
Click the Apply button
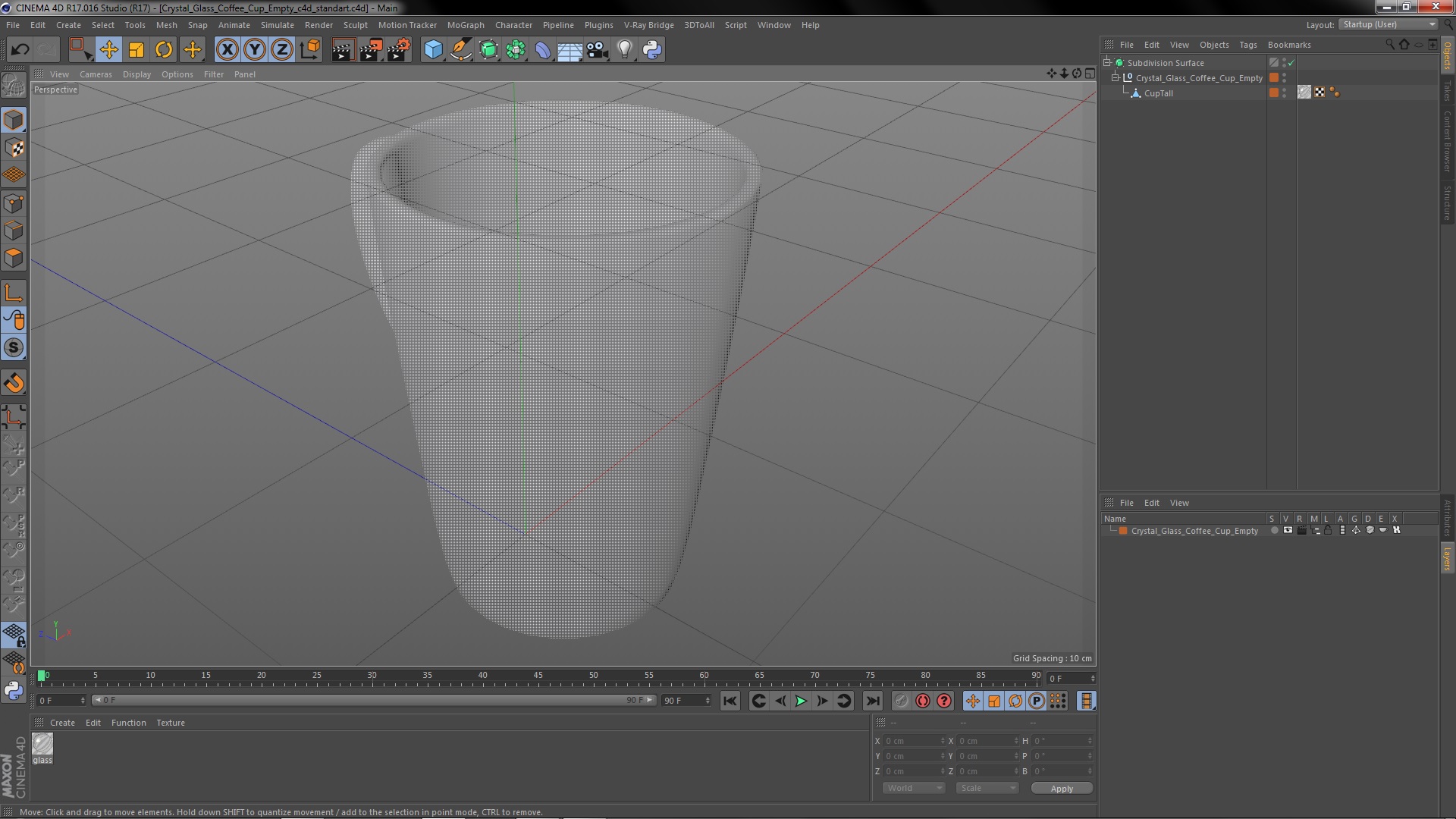pos(1062,789)
